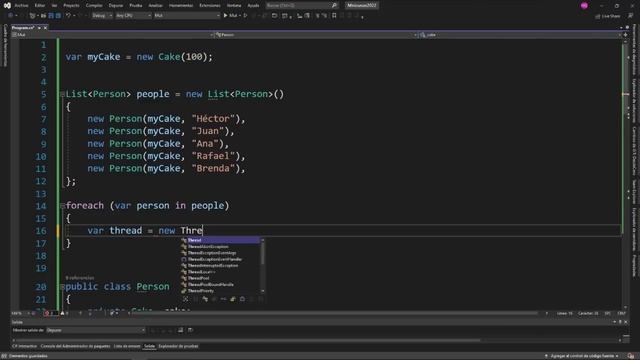This screenshot has height=360, width=640.
Task: Switch to Explorador de pruebas tab
Action: pos(178,346)
